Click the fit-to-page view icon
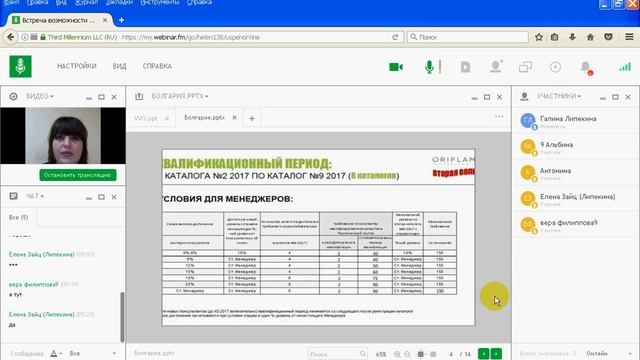 coord(421,354)
